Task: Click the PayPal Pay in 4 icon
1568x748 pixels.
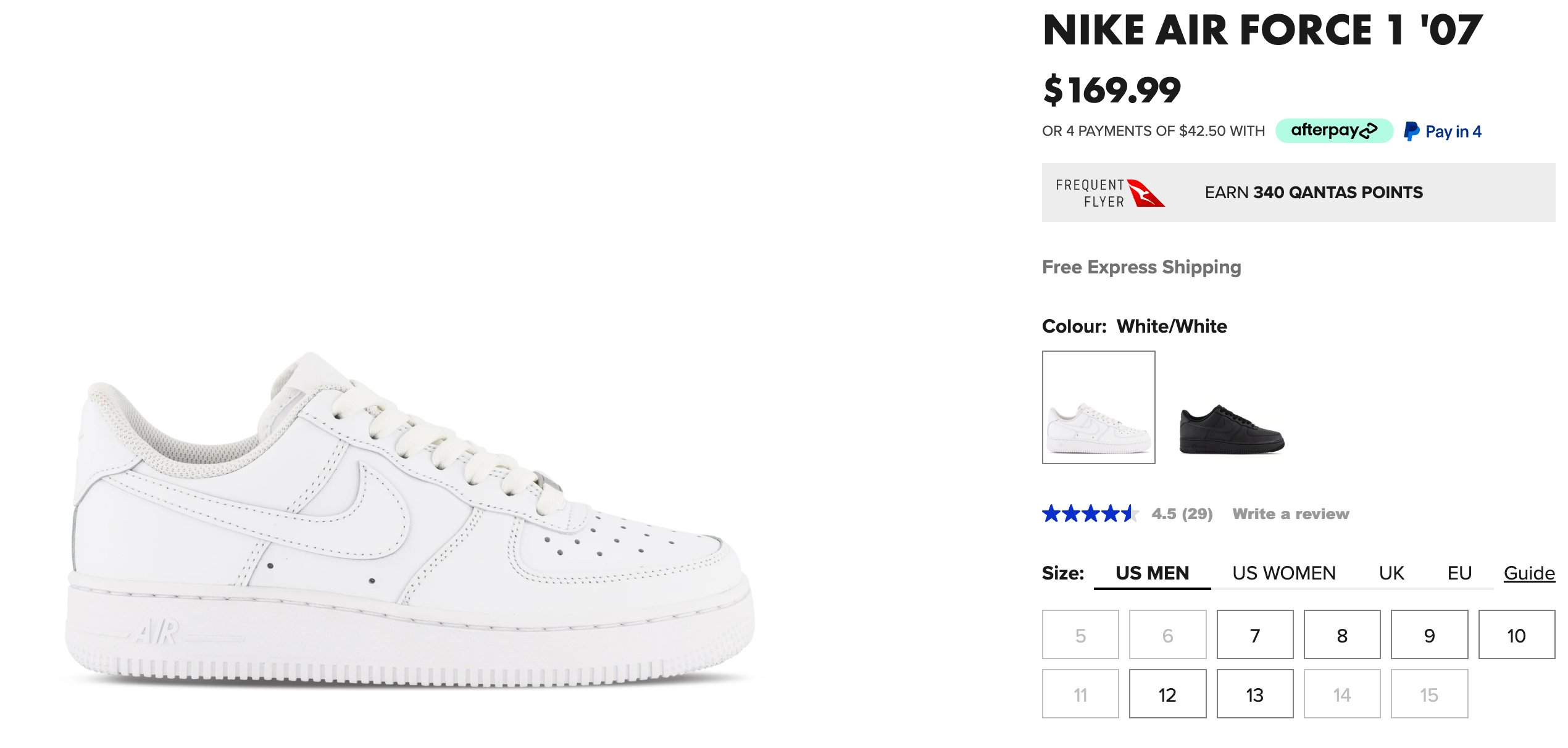Action: tap(1442, 131)
